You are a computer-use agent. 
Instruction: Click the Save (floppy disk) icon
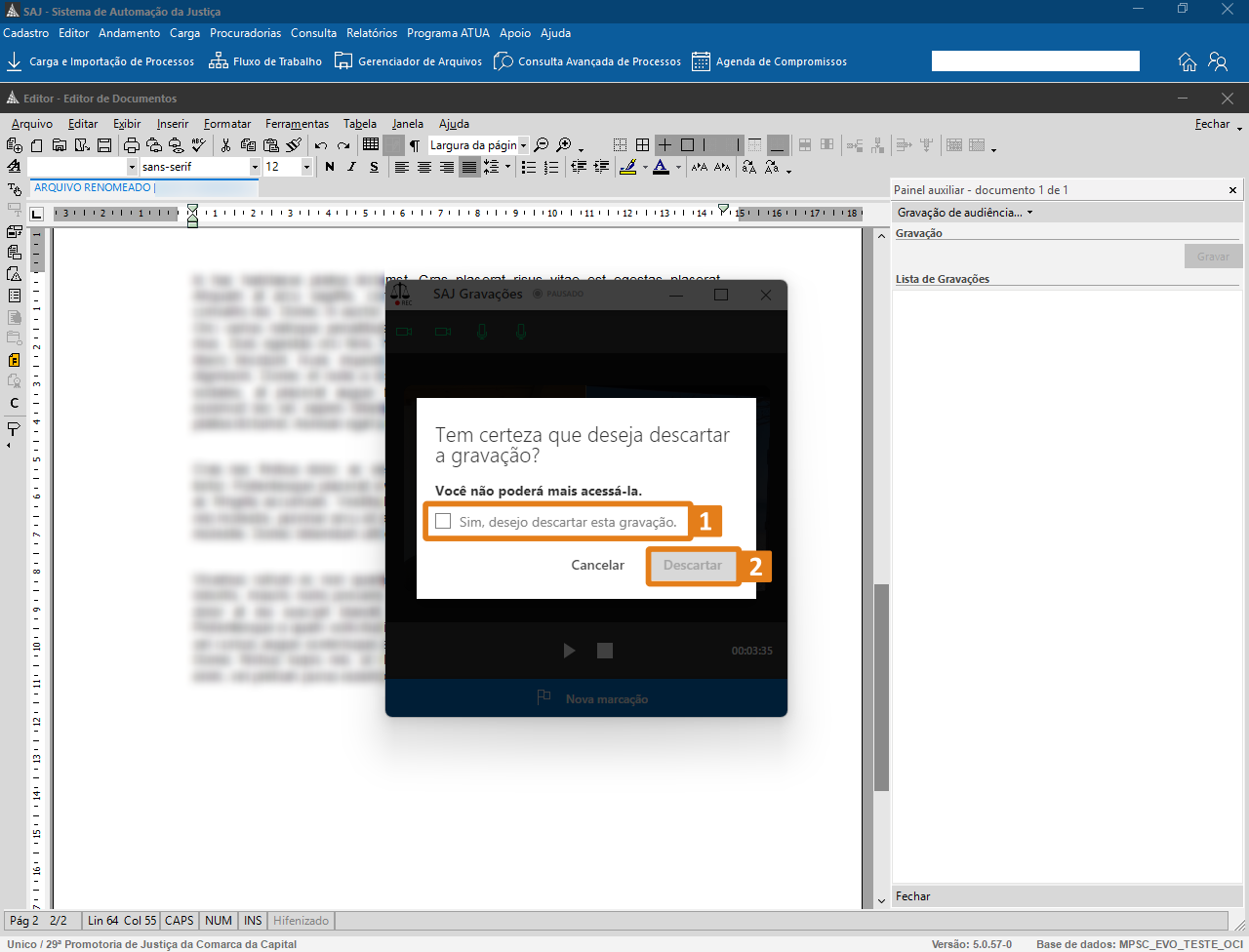click(x=104, y=145)
